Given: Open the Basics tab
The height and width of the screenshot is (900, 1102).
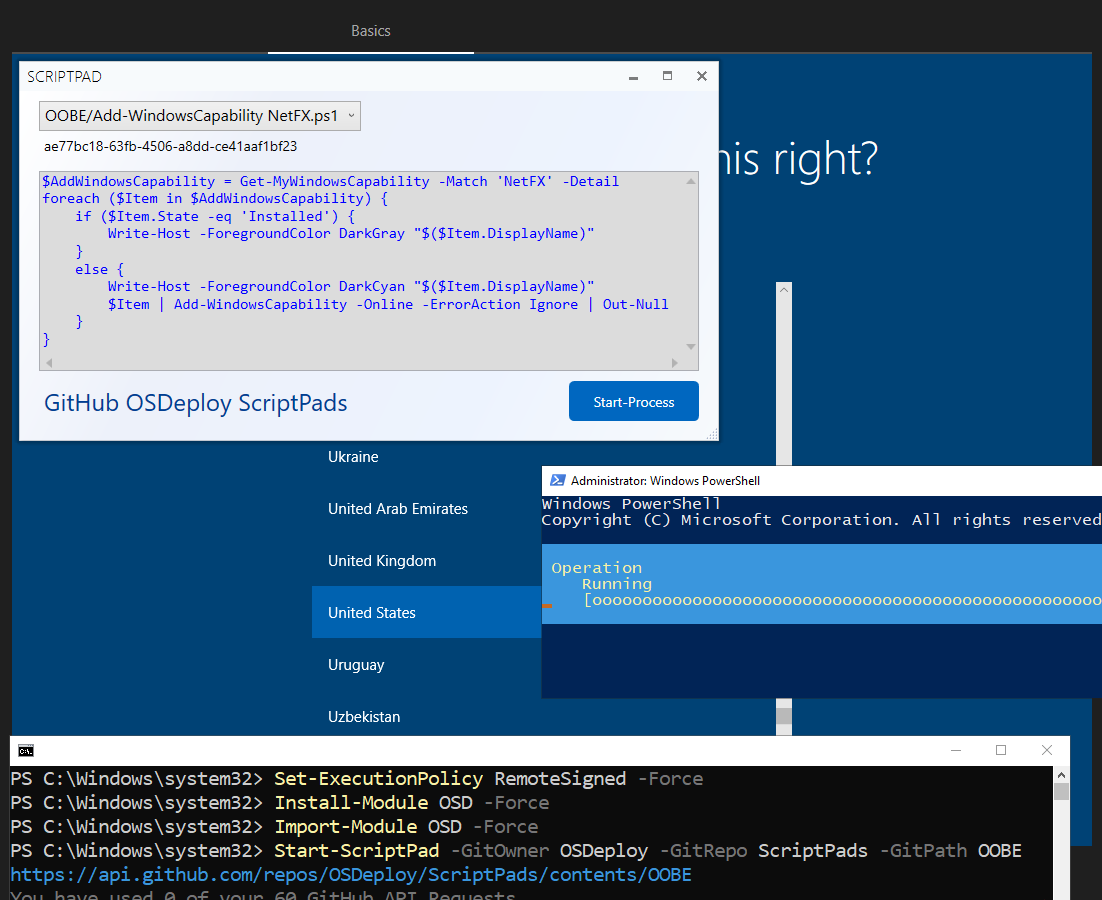Looking at the screenshot, I should pos(370,31).
